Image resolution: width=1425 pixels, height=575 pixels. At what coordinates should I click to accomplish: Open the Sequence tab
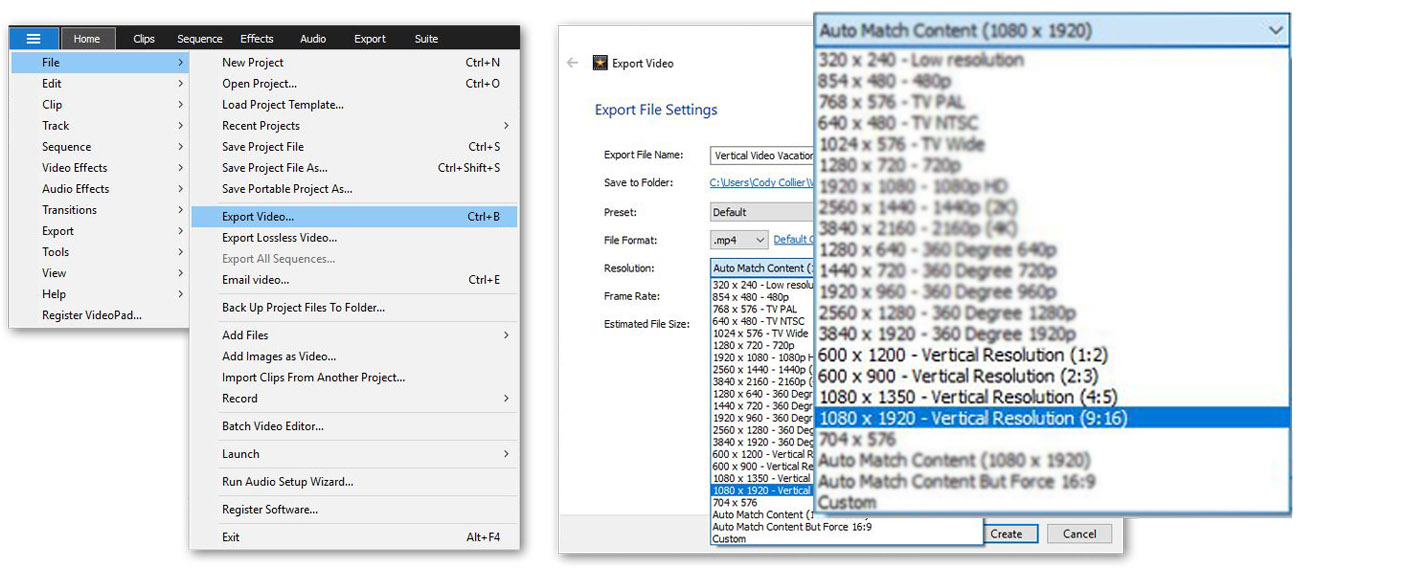coord(200,39)
